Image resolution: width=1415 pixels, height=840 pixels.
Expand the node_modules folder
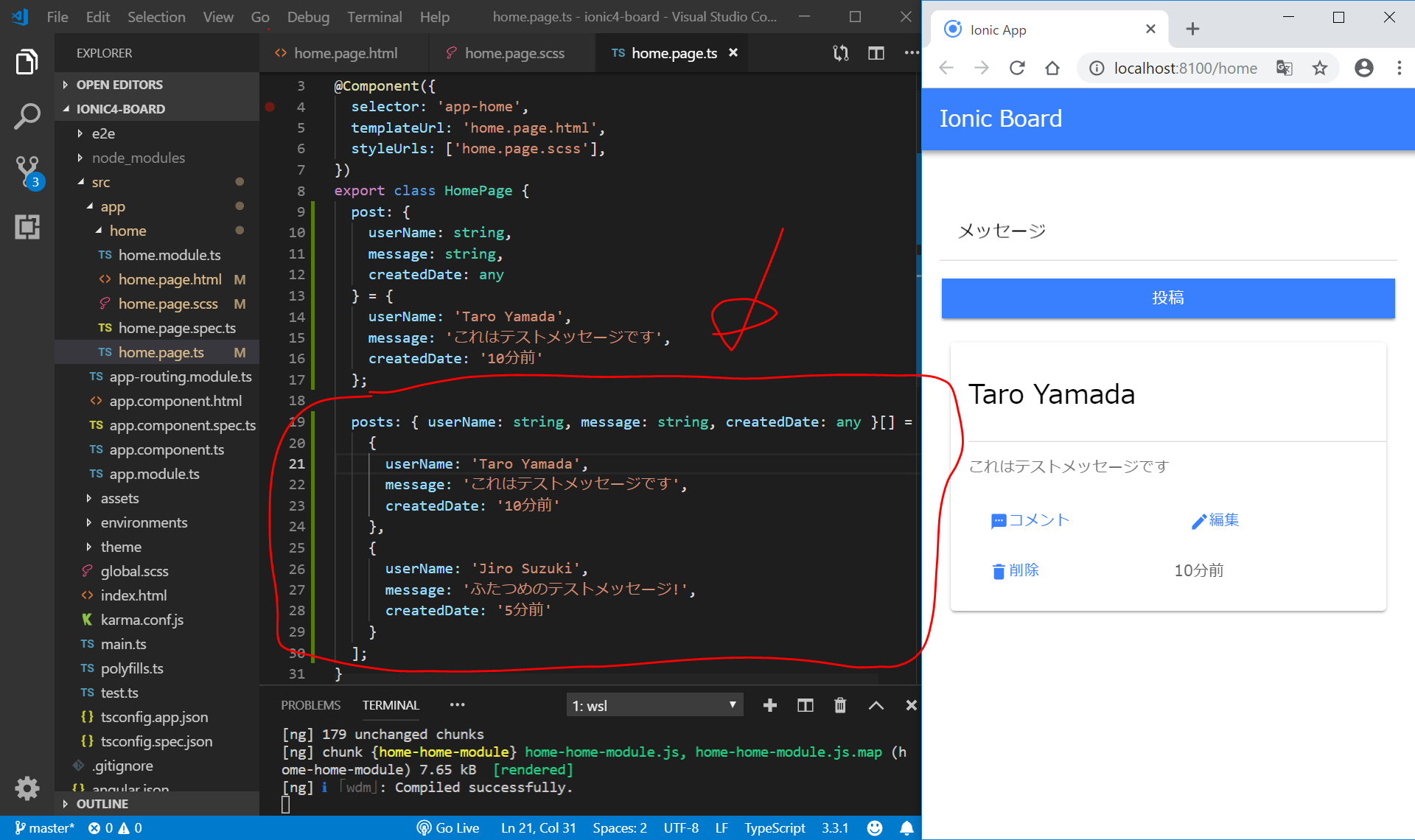(x=138, y=158)
